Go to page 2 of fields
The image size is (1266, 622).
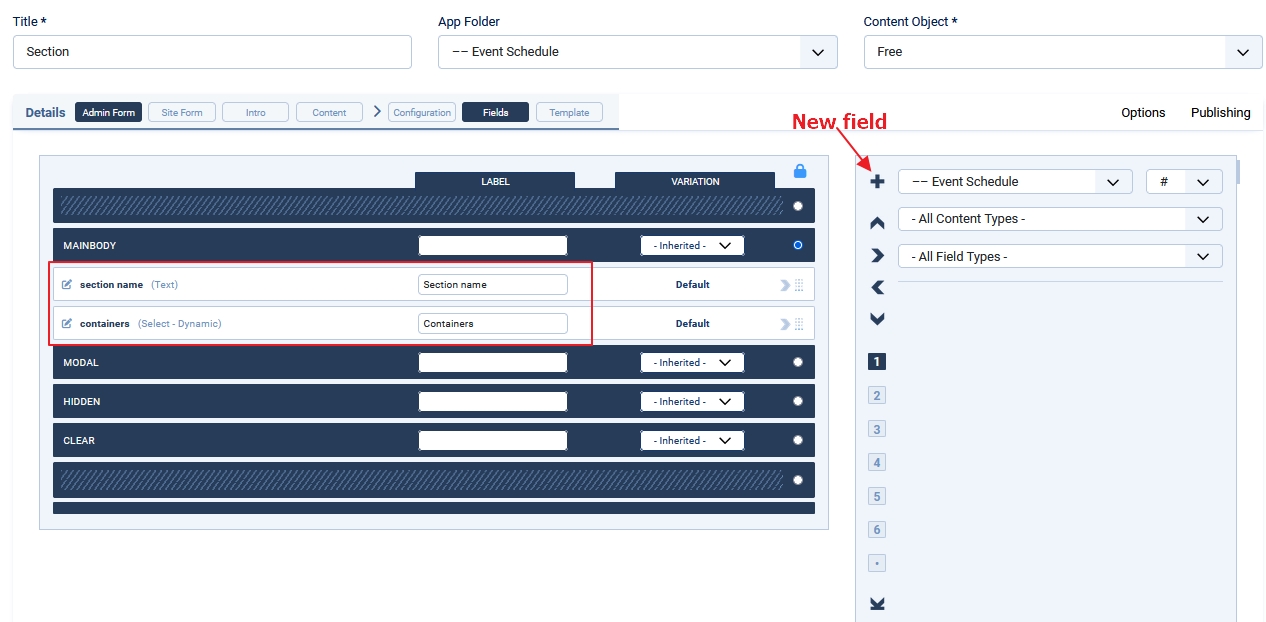[x=877, y=396]
